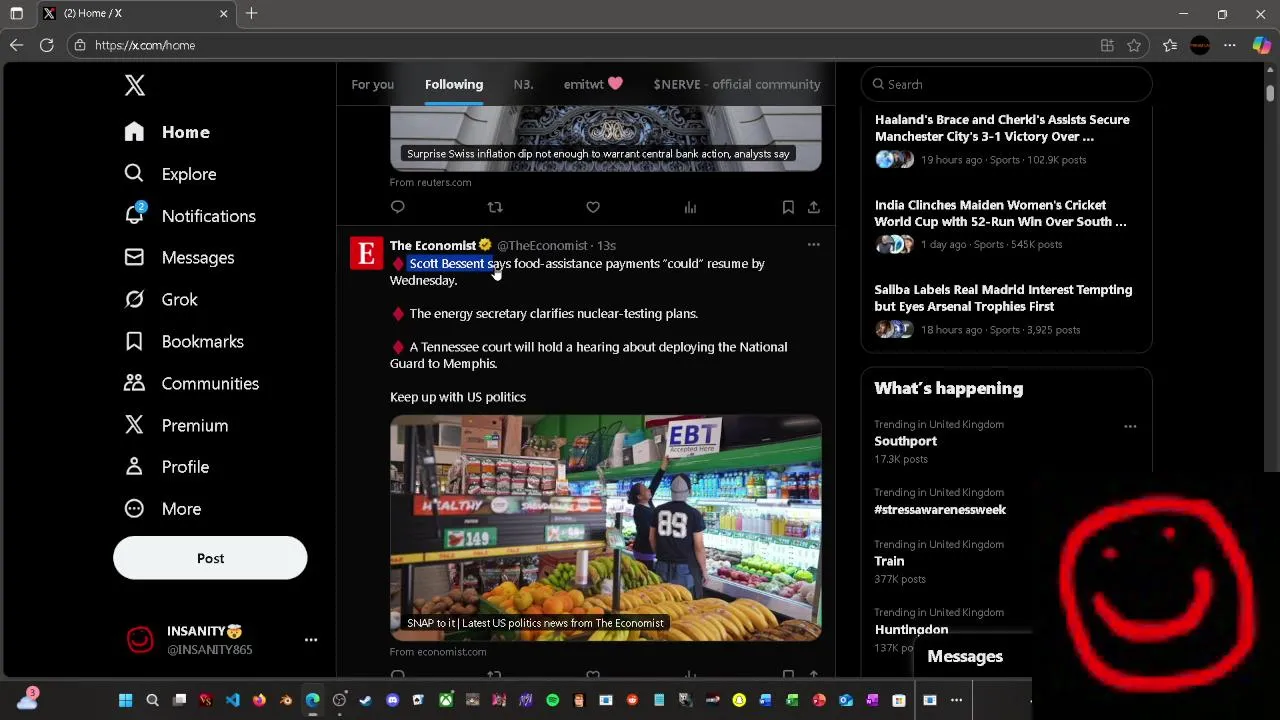Open Edge tab actions menu
1280x720 pixels.
[x=16, y=14]
